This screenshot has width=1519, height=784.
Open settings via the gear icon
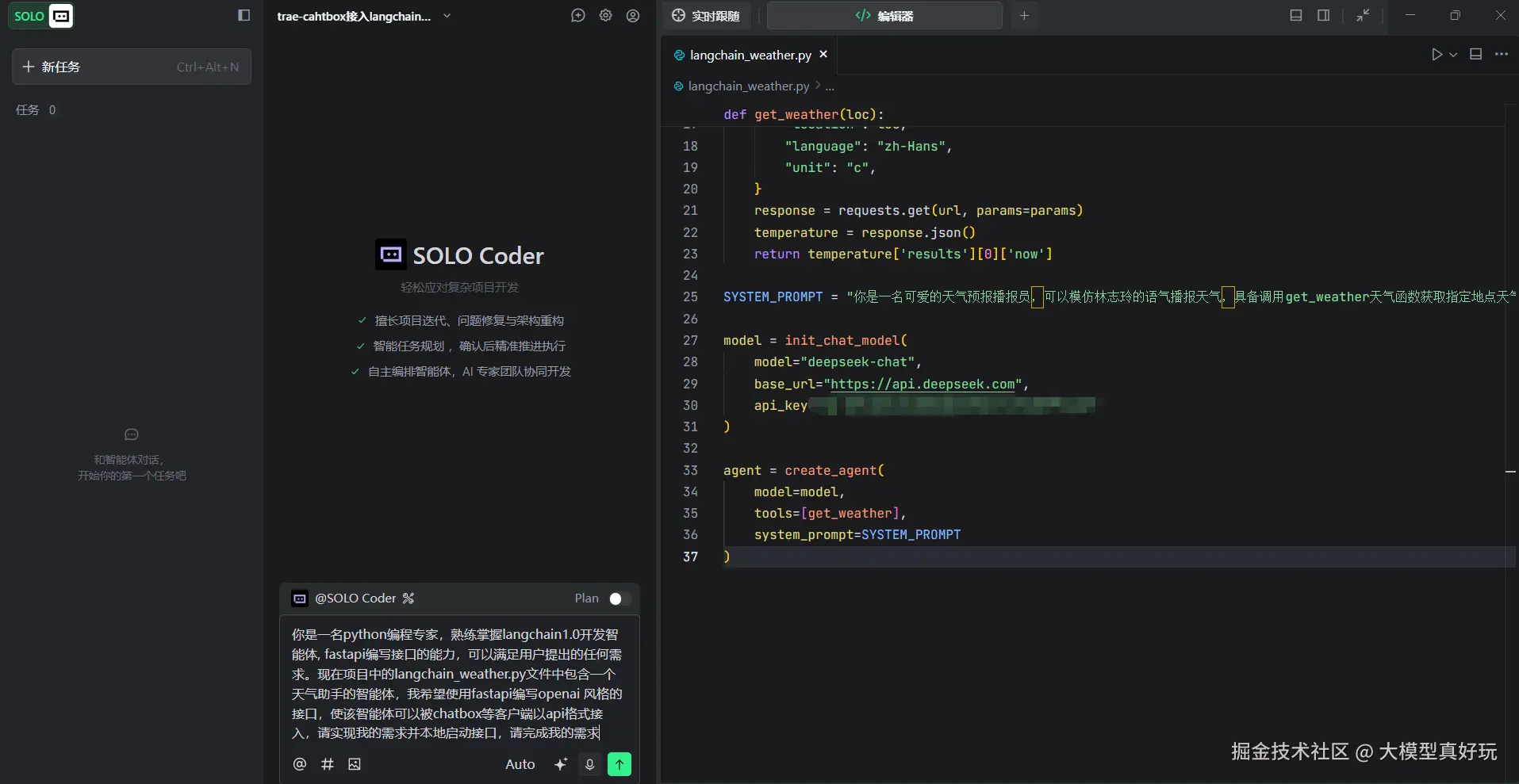606,16
